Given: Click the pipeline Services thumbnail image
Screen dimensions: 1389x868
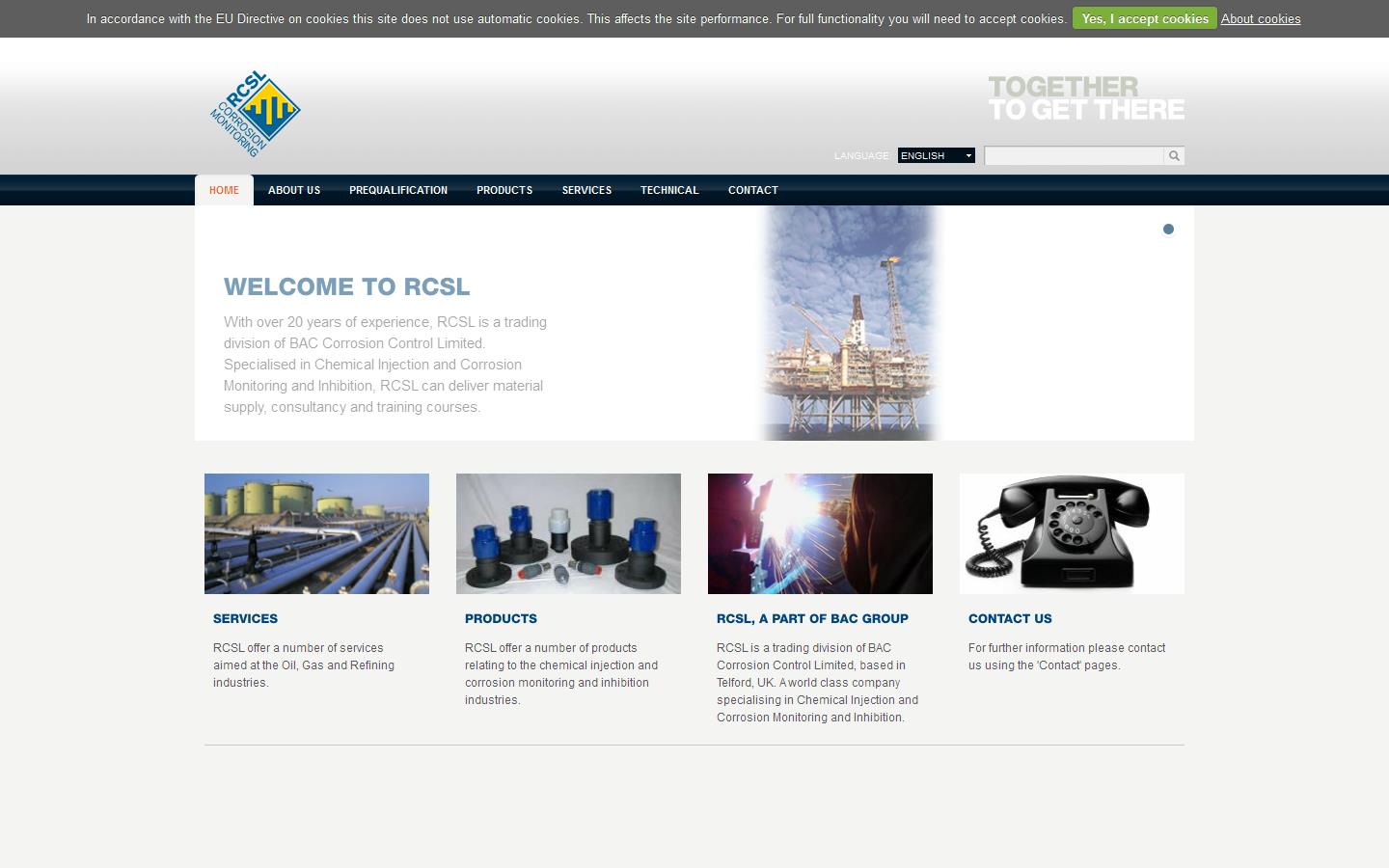Looking at the screenshot, I should [x=316, y=533].
